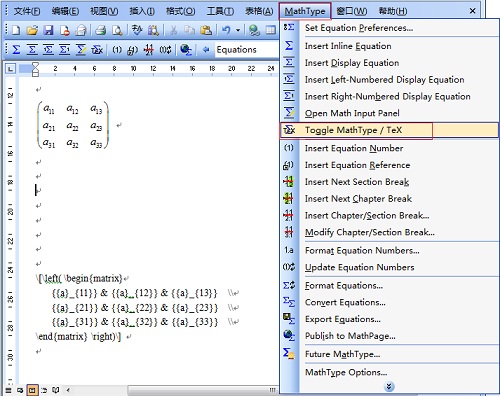Choose Open Math Input Panel entry
The width and height of the screenshot is (500, 396).
pos(389,113)
